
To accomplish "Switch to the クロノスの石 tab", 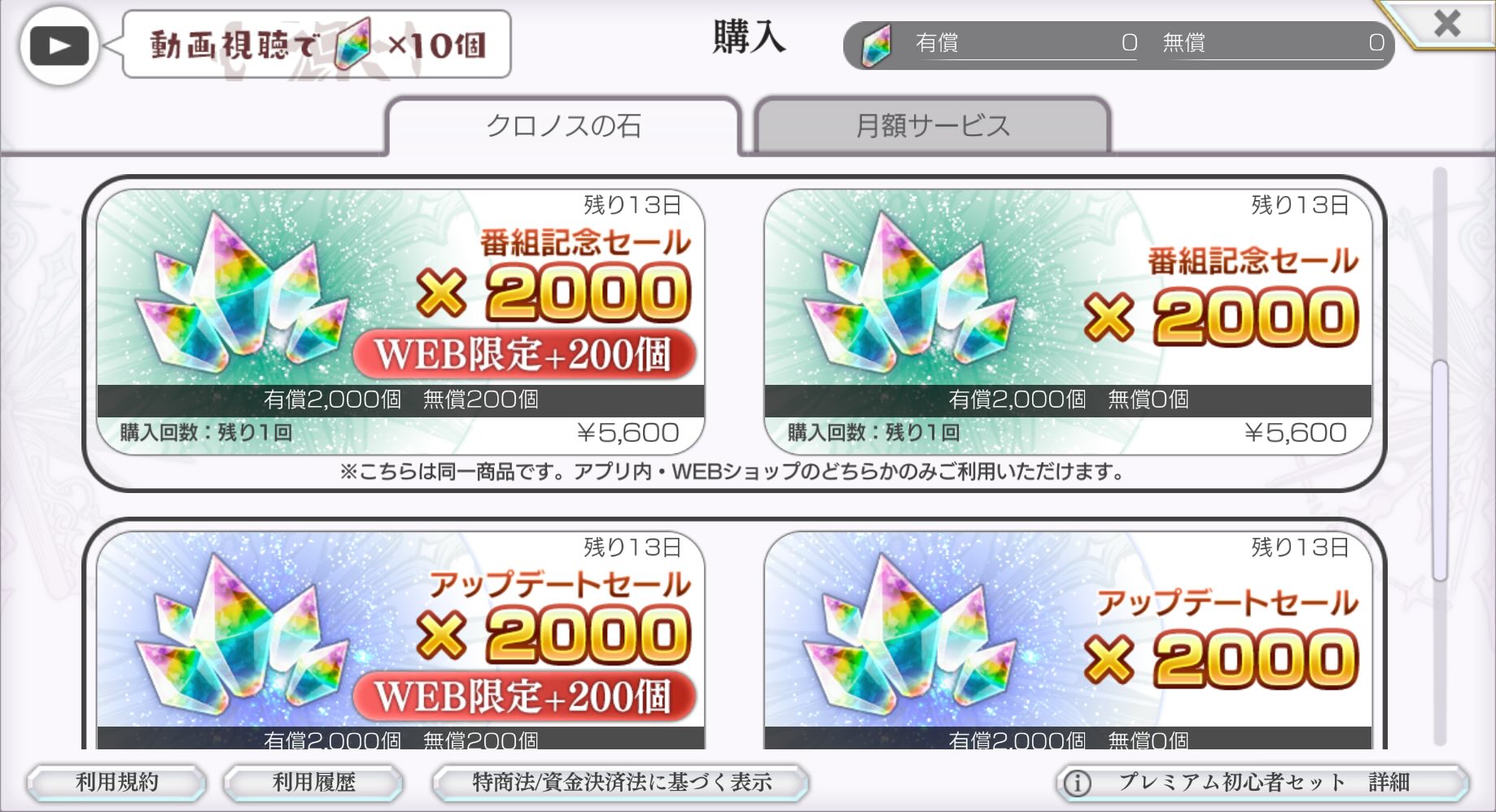I will pyautogui.click(x=563, y=126).
